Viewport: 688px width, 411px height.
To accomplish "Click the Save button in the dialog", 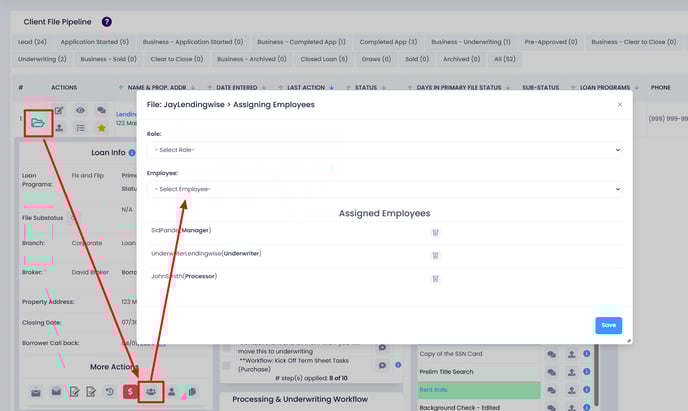I will click(609, 325).
